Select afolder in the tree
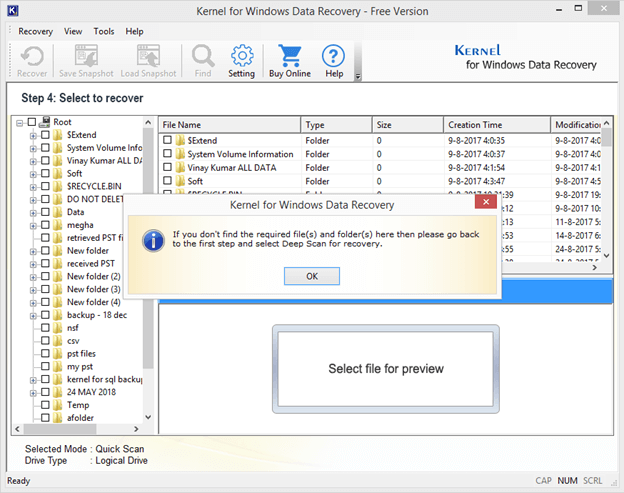This screenshot has width=624, height=493. [80, 418]
